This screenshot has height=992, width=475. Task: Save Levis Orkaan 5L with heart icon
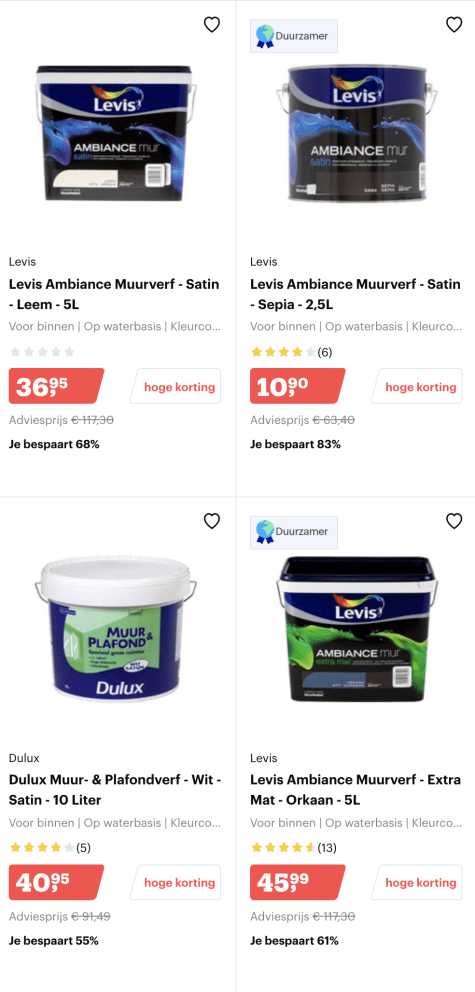click(454, 521)
